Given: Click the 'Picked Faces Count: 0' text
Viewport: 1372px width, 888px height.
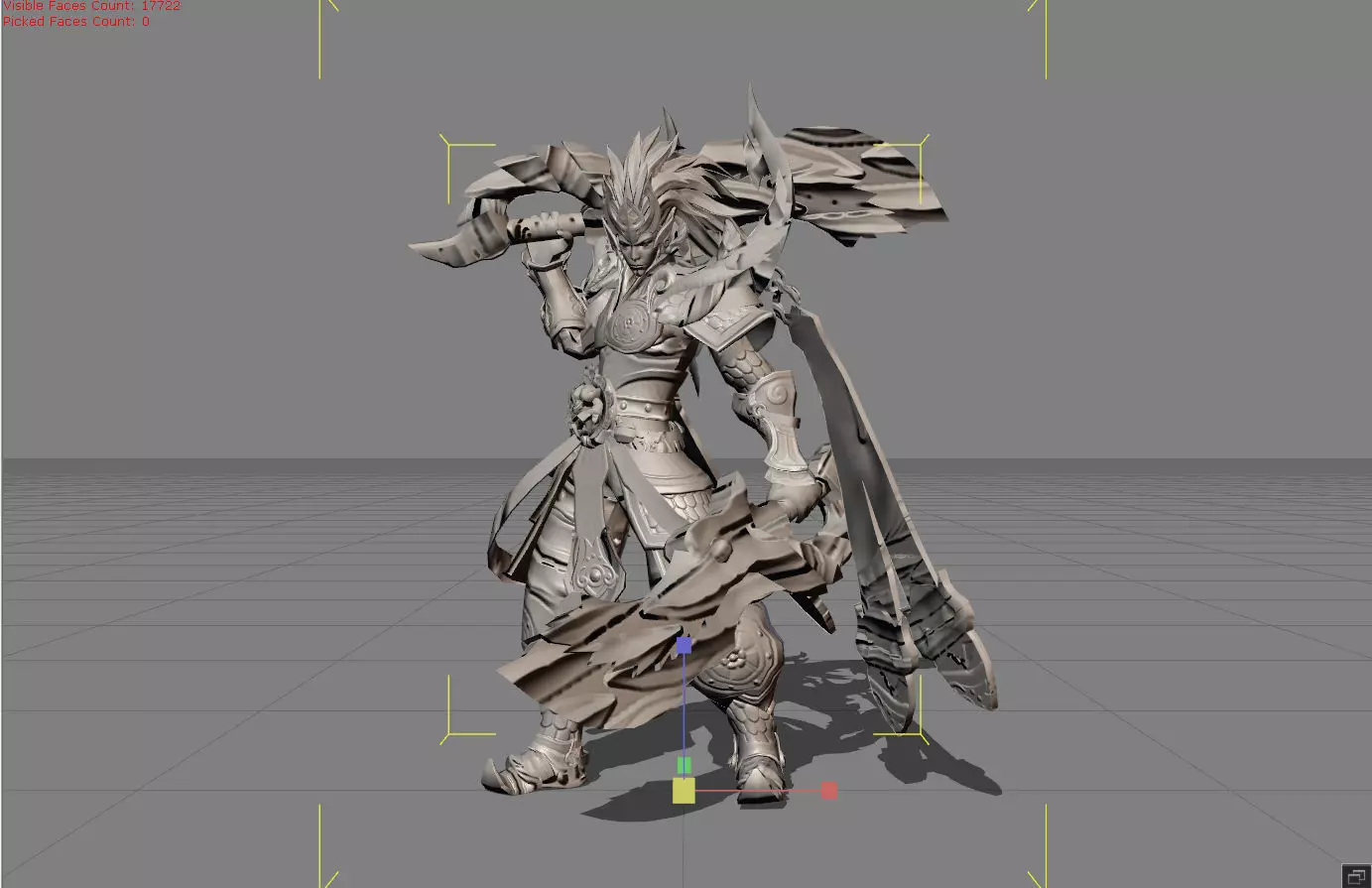Looking at the screenshot, I should click(x=76, y=21).
